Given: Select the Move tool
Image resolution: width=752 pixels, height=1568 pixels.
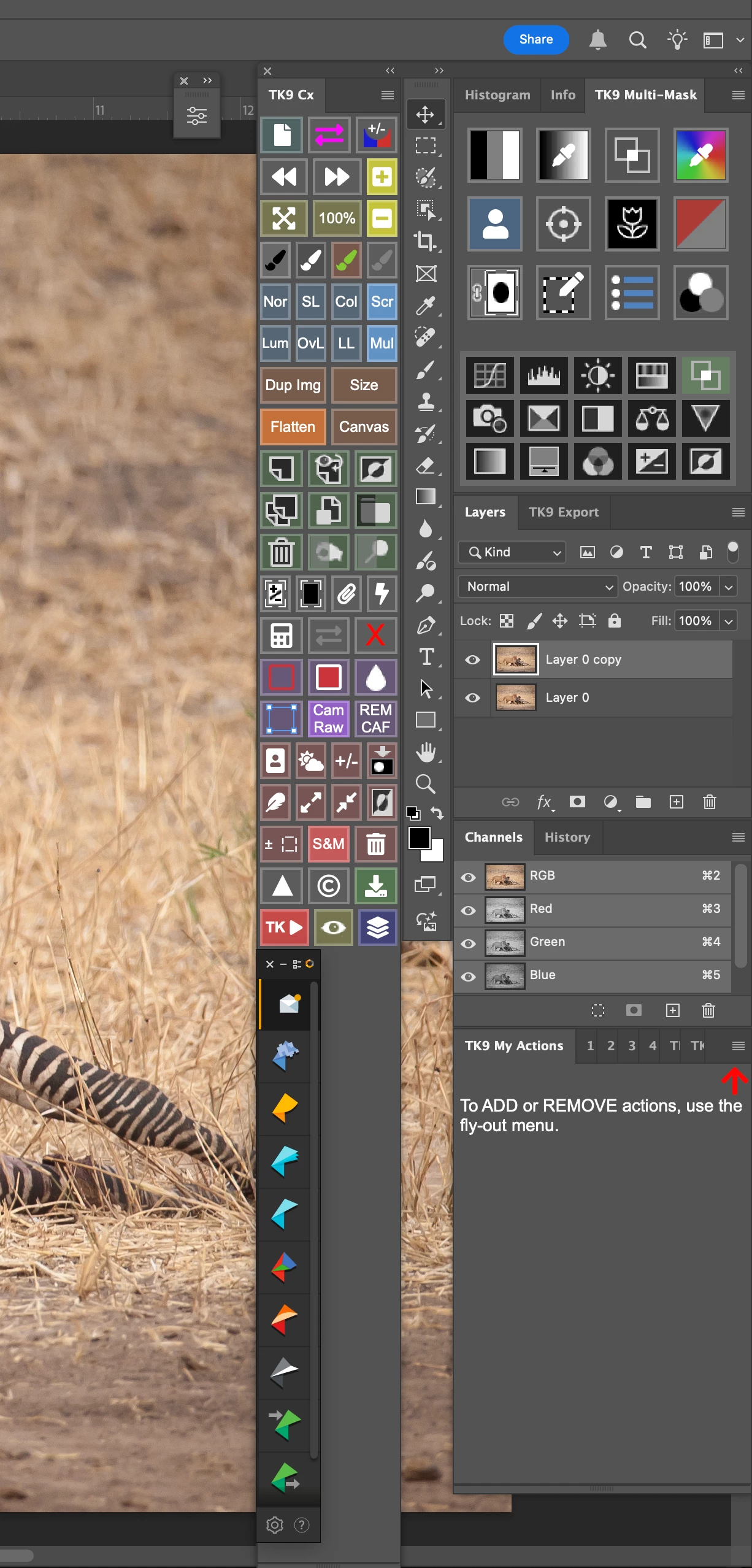Looking at the screenshot, I should (x=425, y=114).
